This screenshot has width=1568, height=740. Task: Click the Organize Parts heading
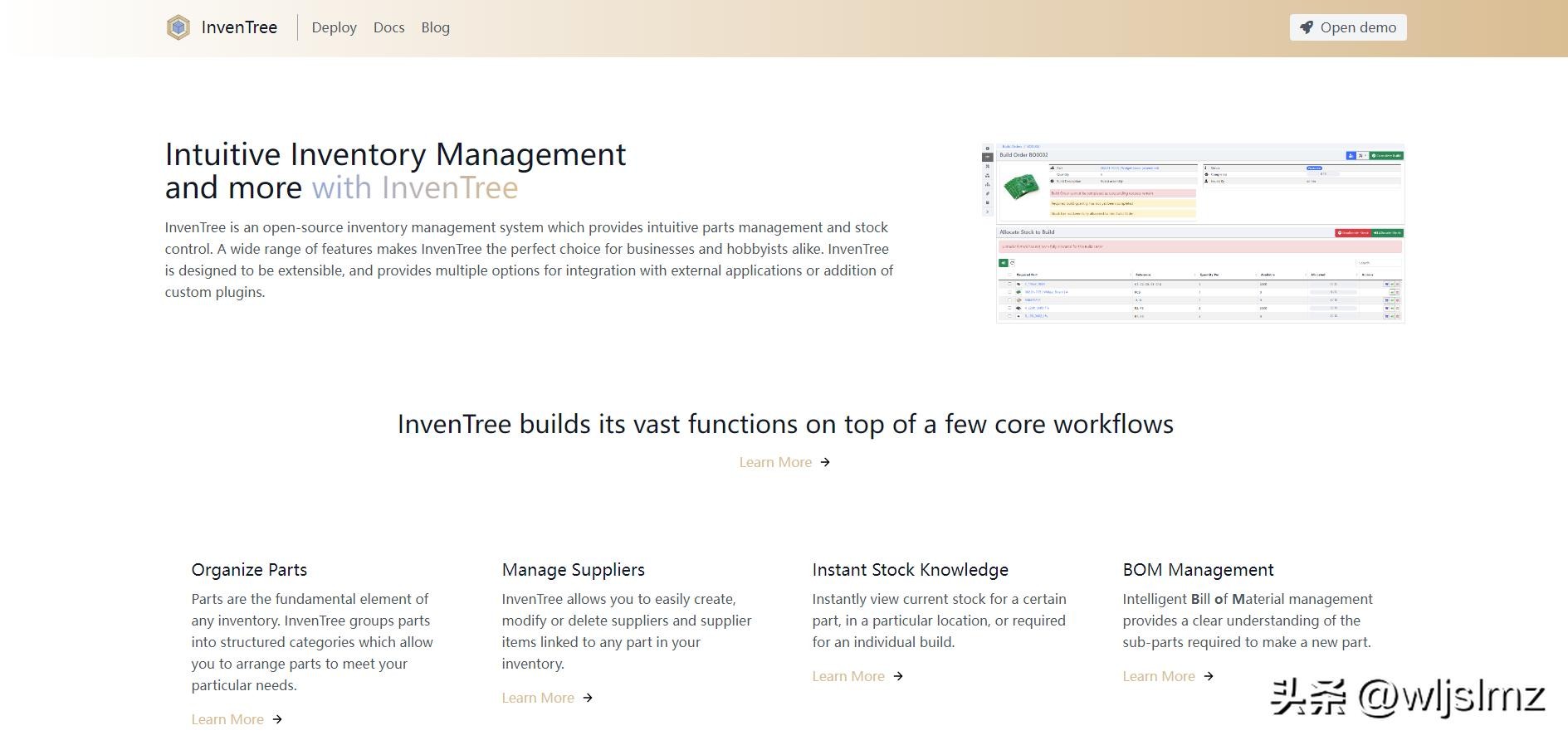(249, 570)
